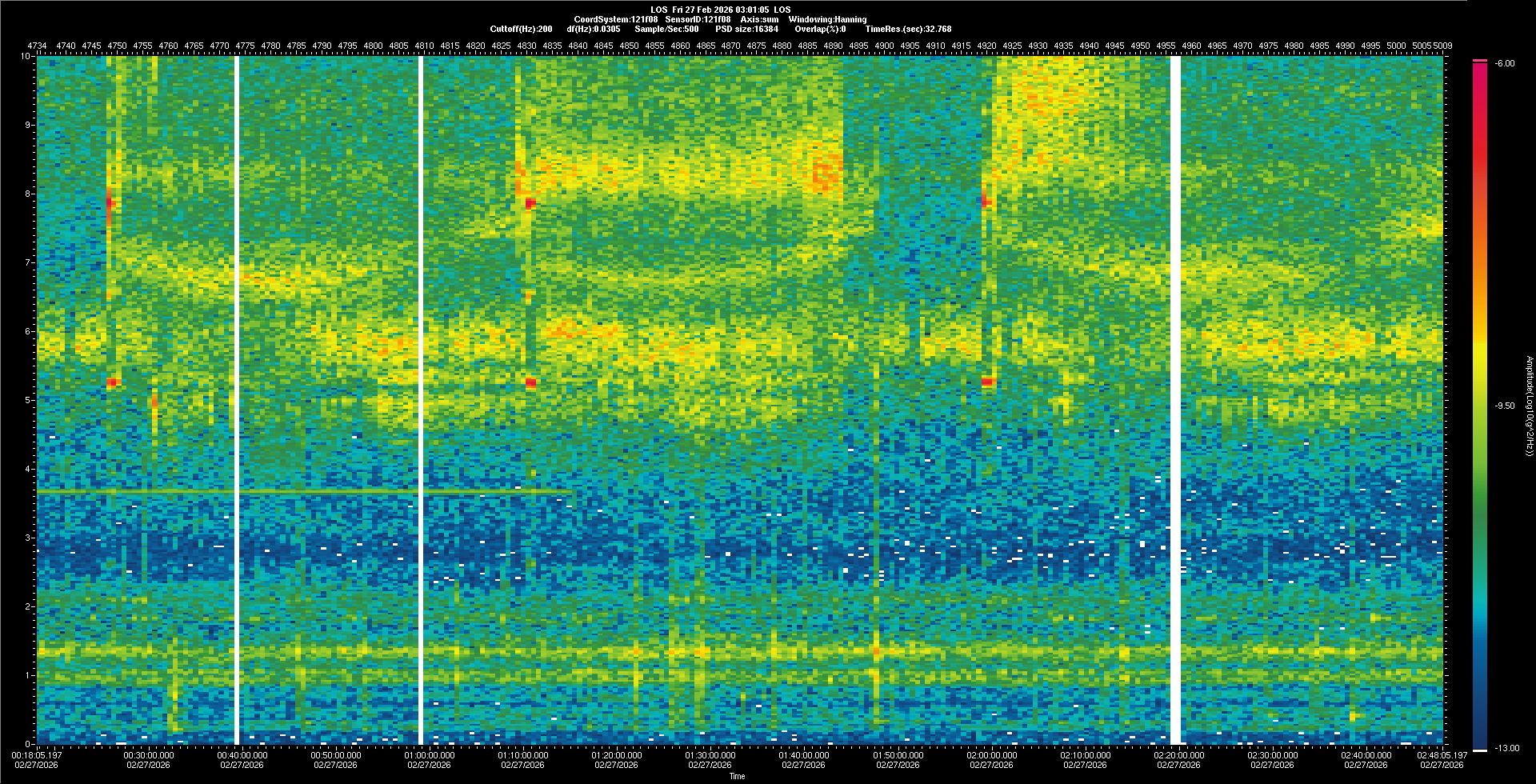Click the "3" frequency label on left axis
The width and height of the screenshot is (1536, 784).
click(x=29, y=538)
